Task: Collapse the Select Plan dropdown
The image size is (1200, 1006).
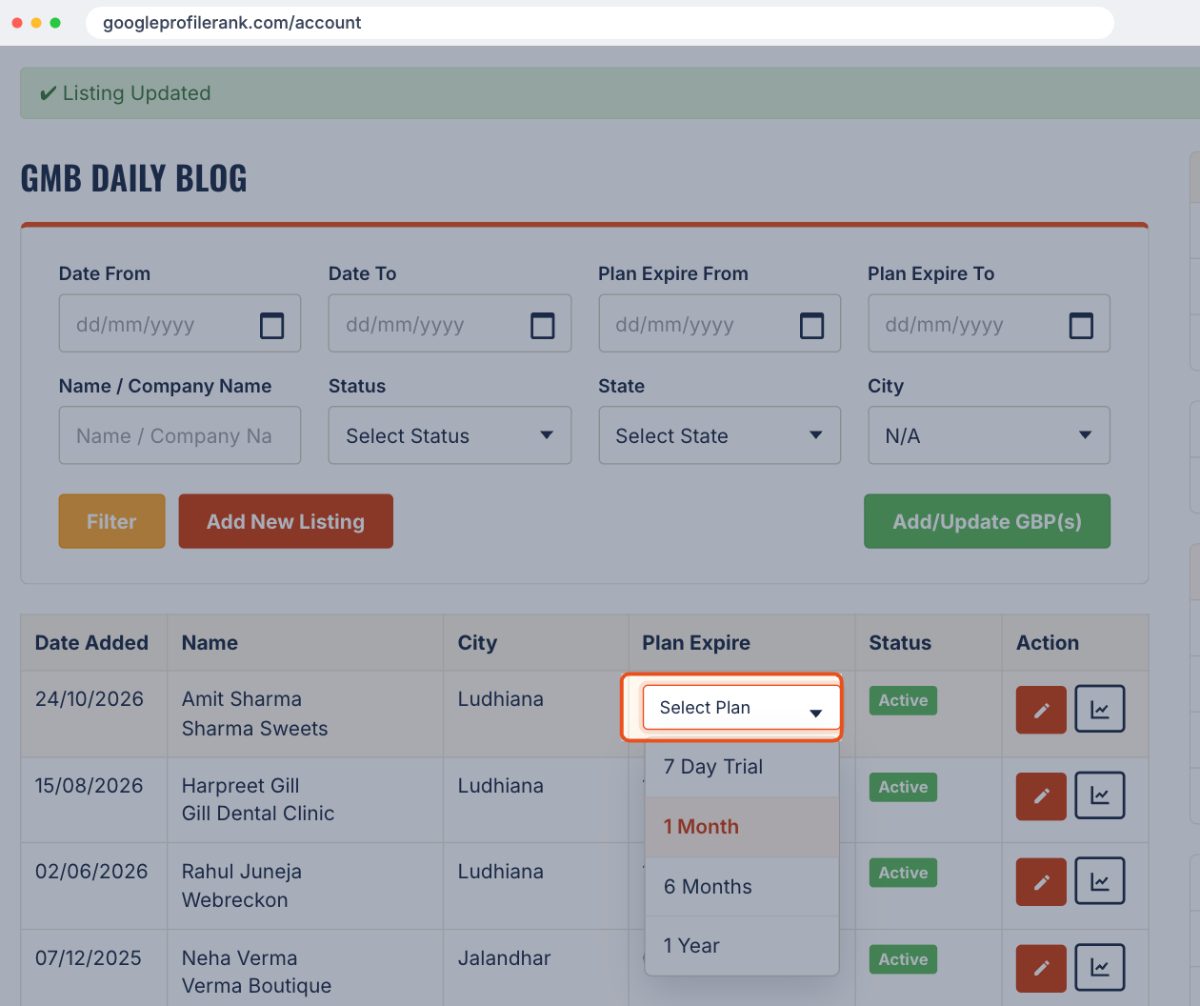Action: 741,708
